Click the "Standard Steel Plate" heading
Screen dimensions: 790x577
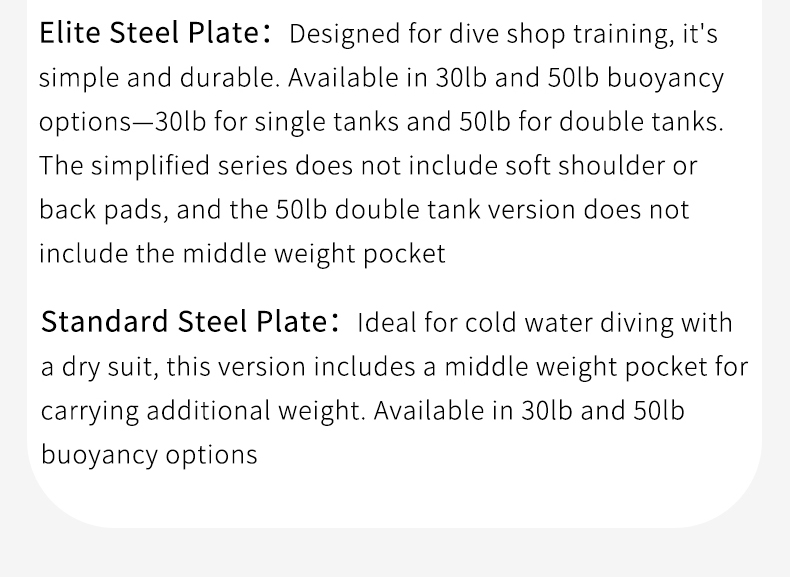point(184,322)
